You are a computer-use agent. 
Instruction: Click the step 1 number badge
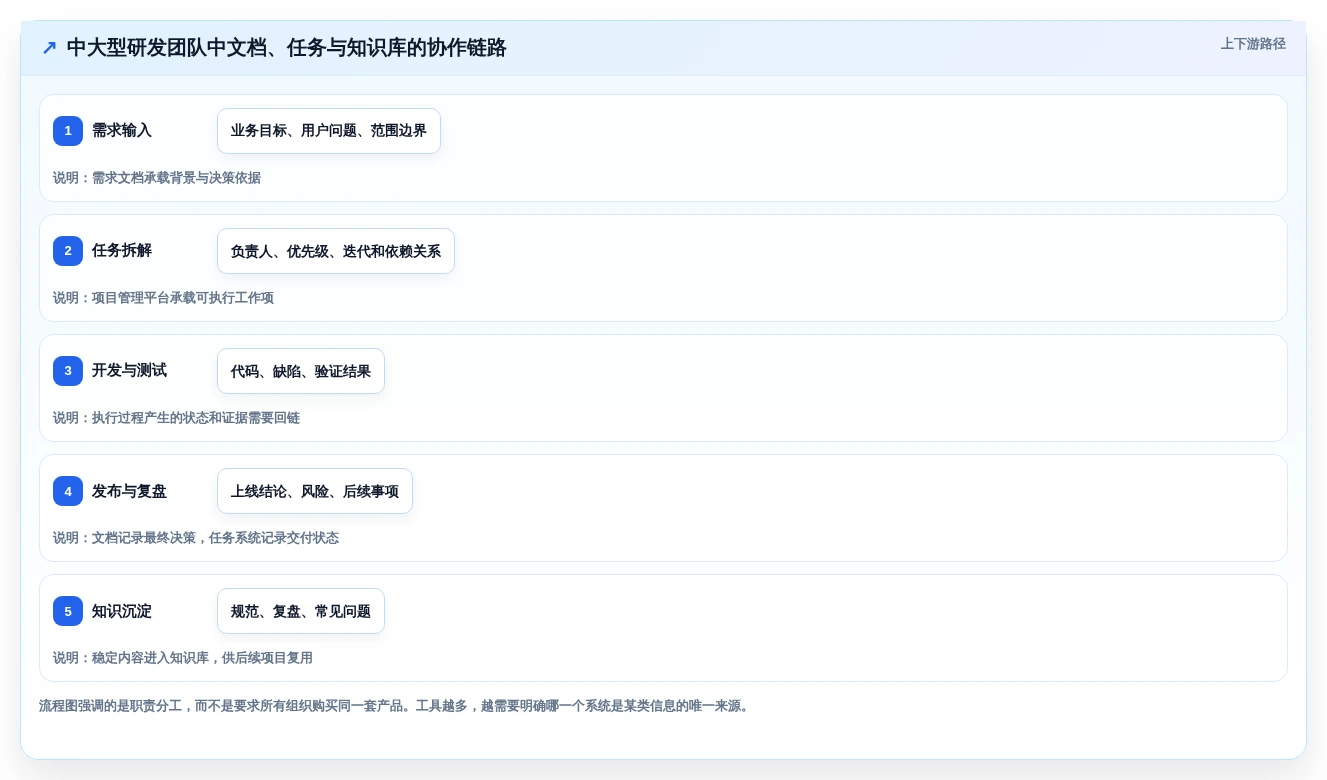68,131
